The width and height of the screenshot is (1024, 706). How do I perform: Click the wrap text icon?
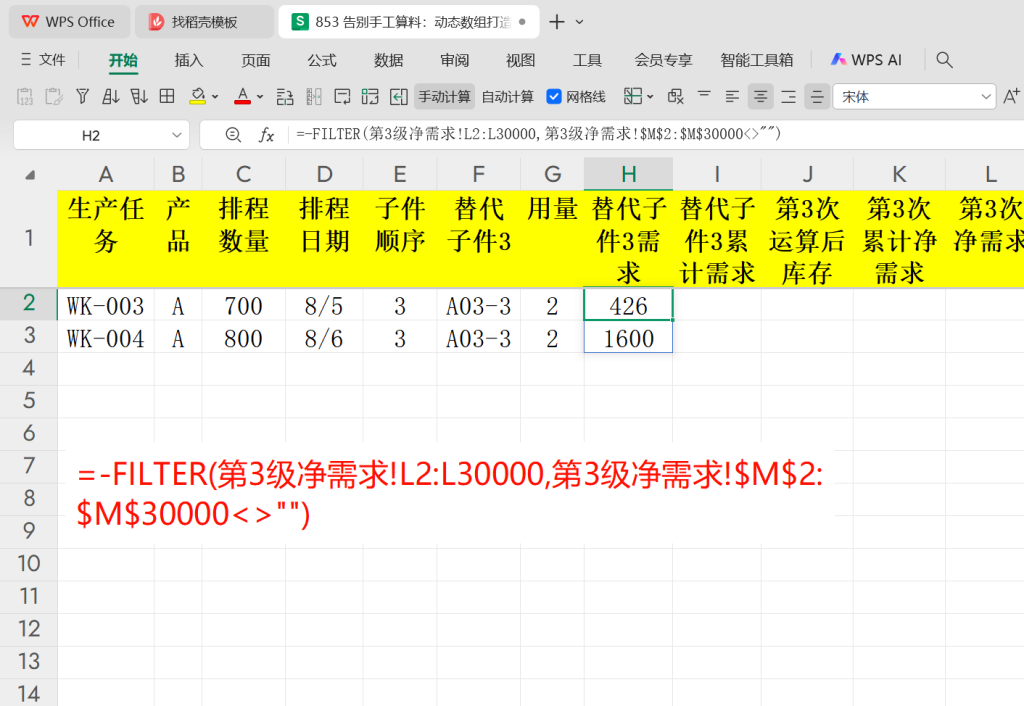[x=342, y=97]
